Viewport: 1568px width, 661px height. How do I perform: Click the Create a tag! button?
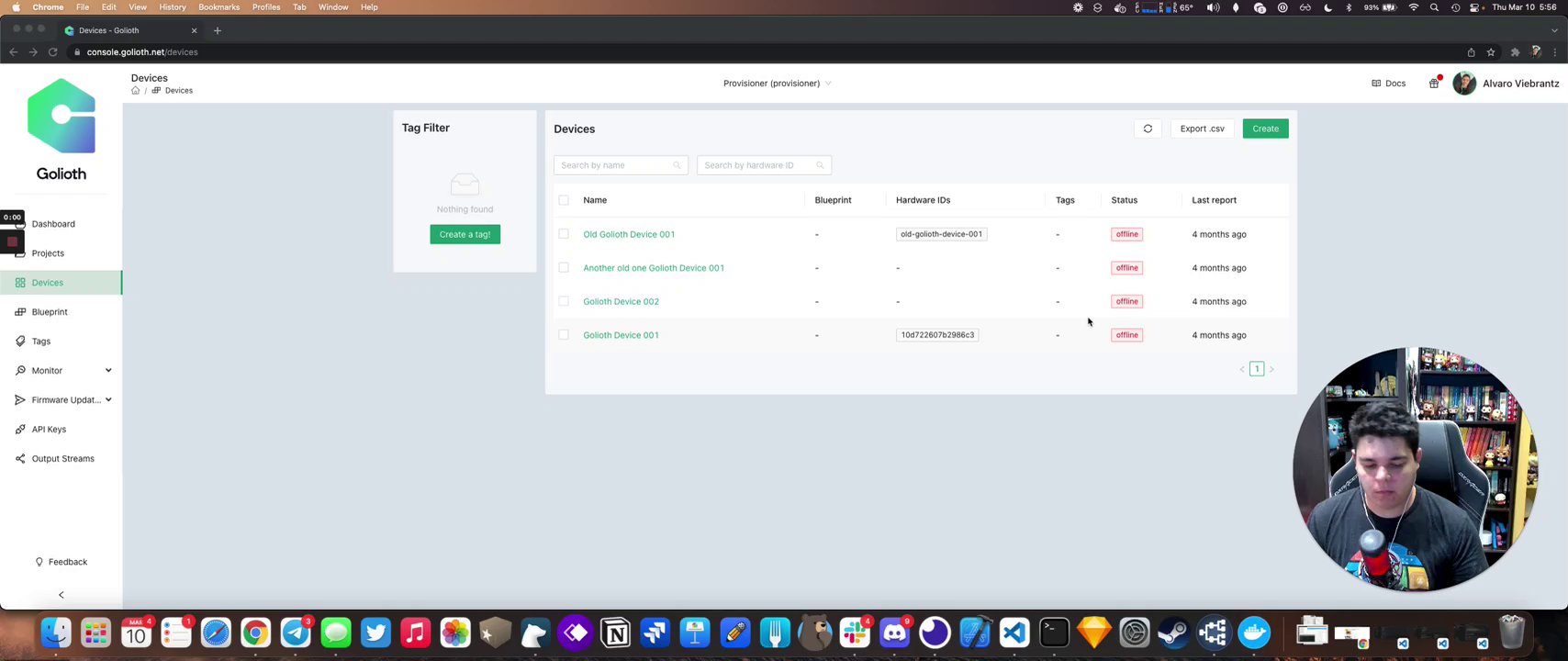click(x=465, y=234)
